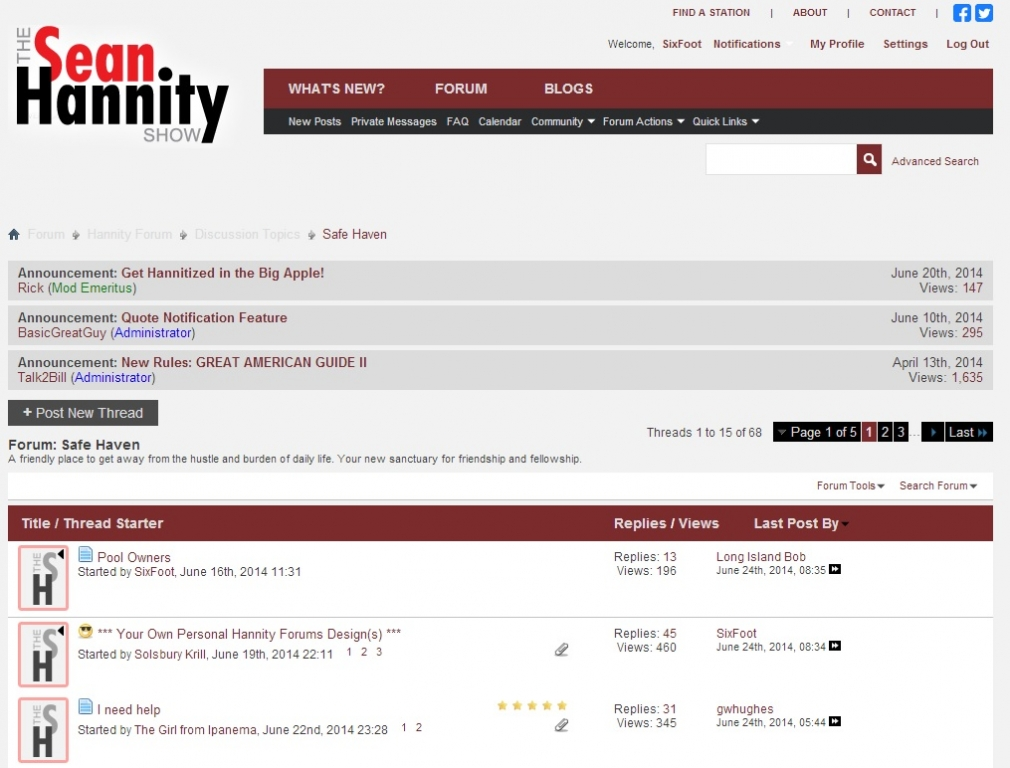This screenshot has height=768, width=1010.
Task: Open the Pool Owners thread
Action: pos(134,557)
